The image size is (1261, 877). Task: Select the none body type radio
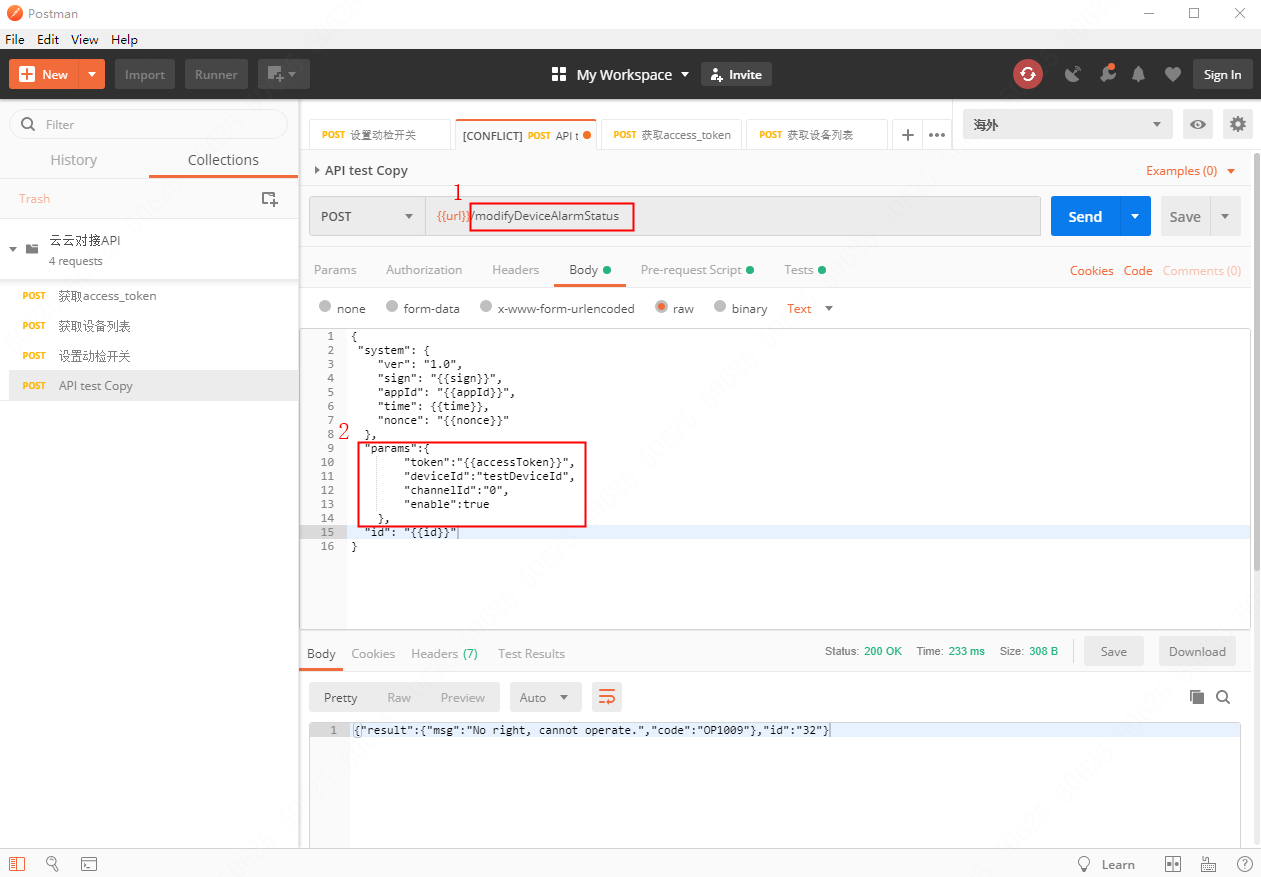click(x=325, y=307)
